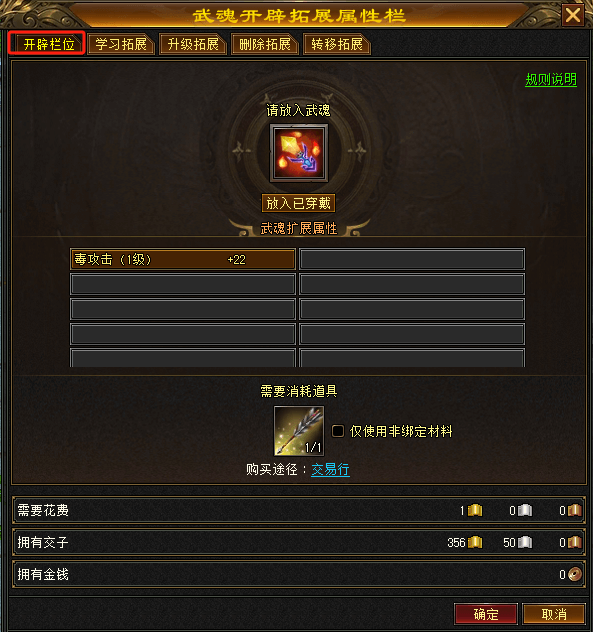Click gold ingot icon beside 356
Screen dimensions: 593x632
[x=475, y=543]
